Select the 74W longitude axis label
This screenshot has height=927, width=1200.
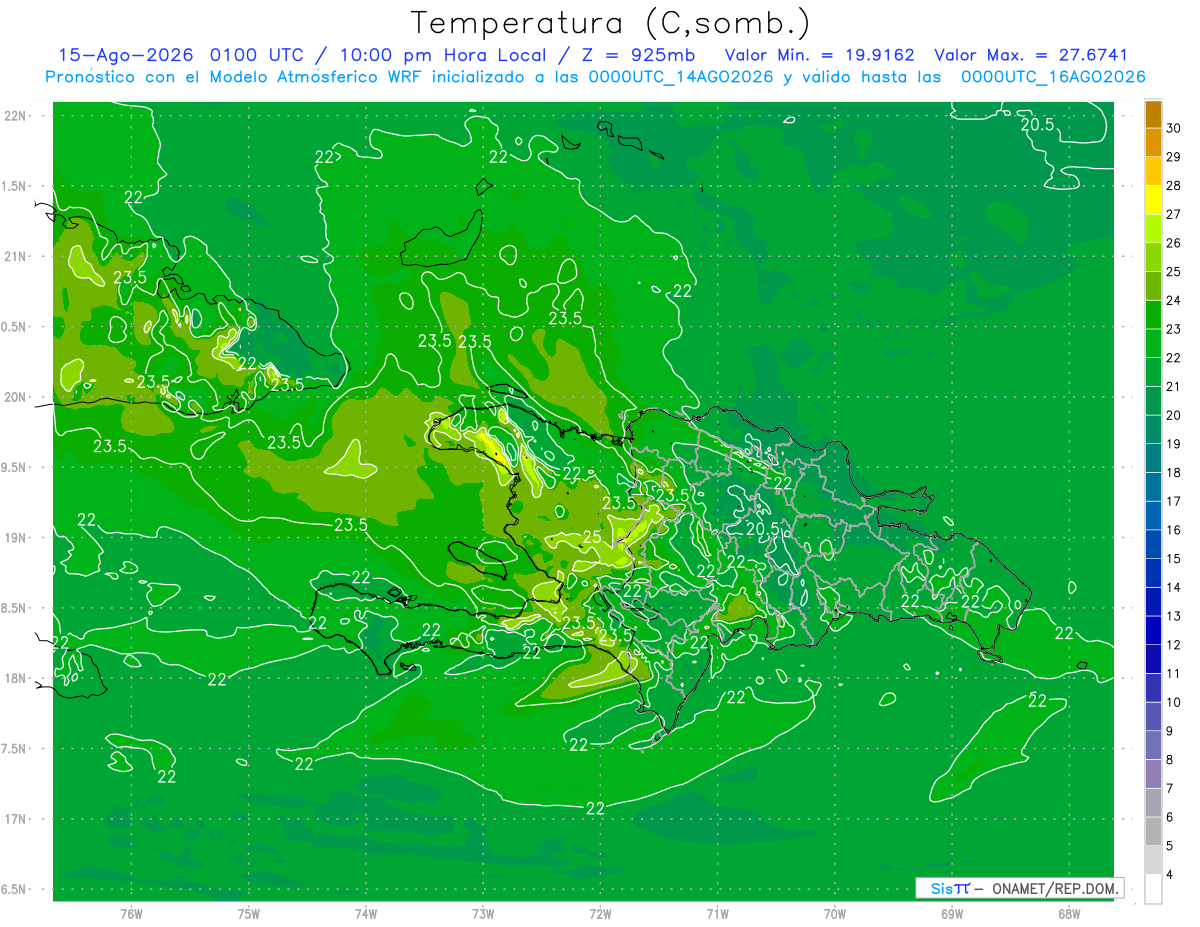365,912
